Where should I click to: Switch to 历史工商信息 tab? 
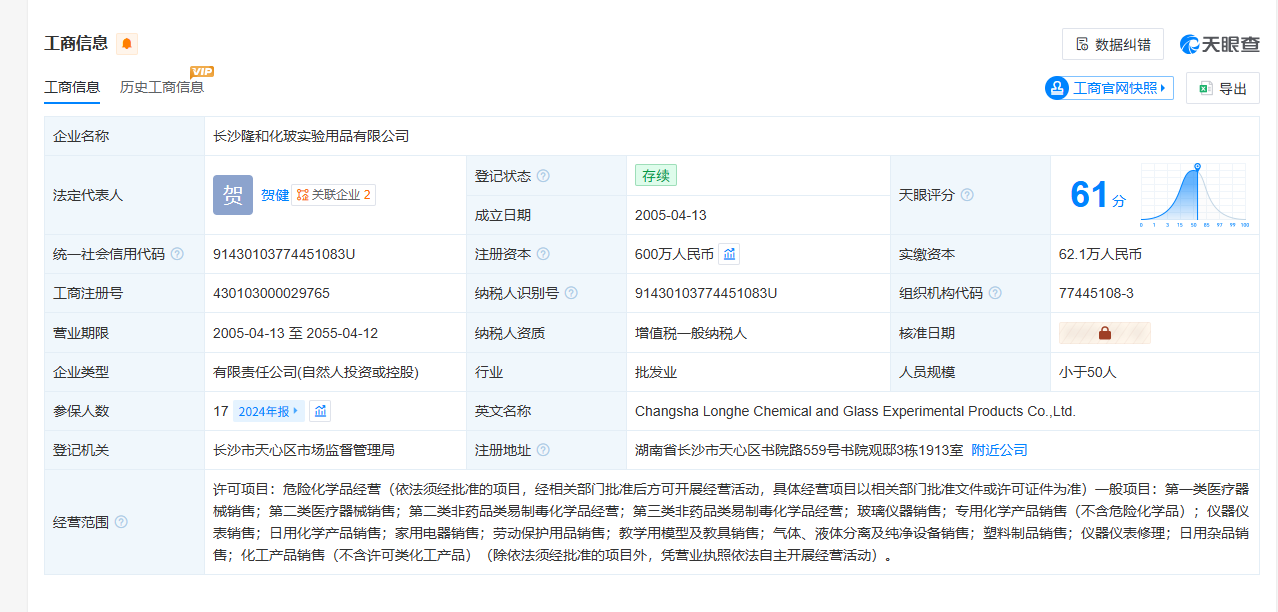(162, 87)
